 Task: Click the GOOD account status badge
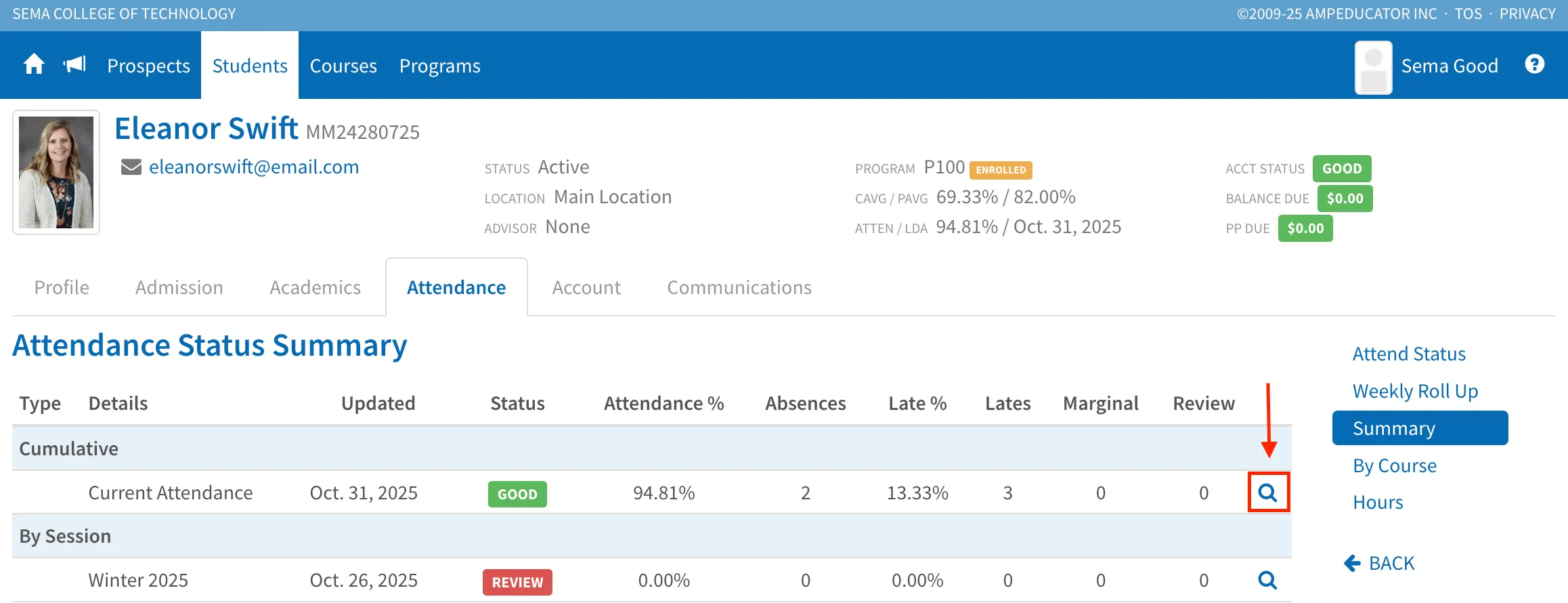tap(1342, 169)
